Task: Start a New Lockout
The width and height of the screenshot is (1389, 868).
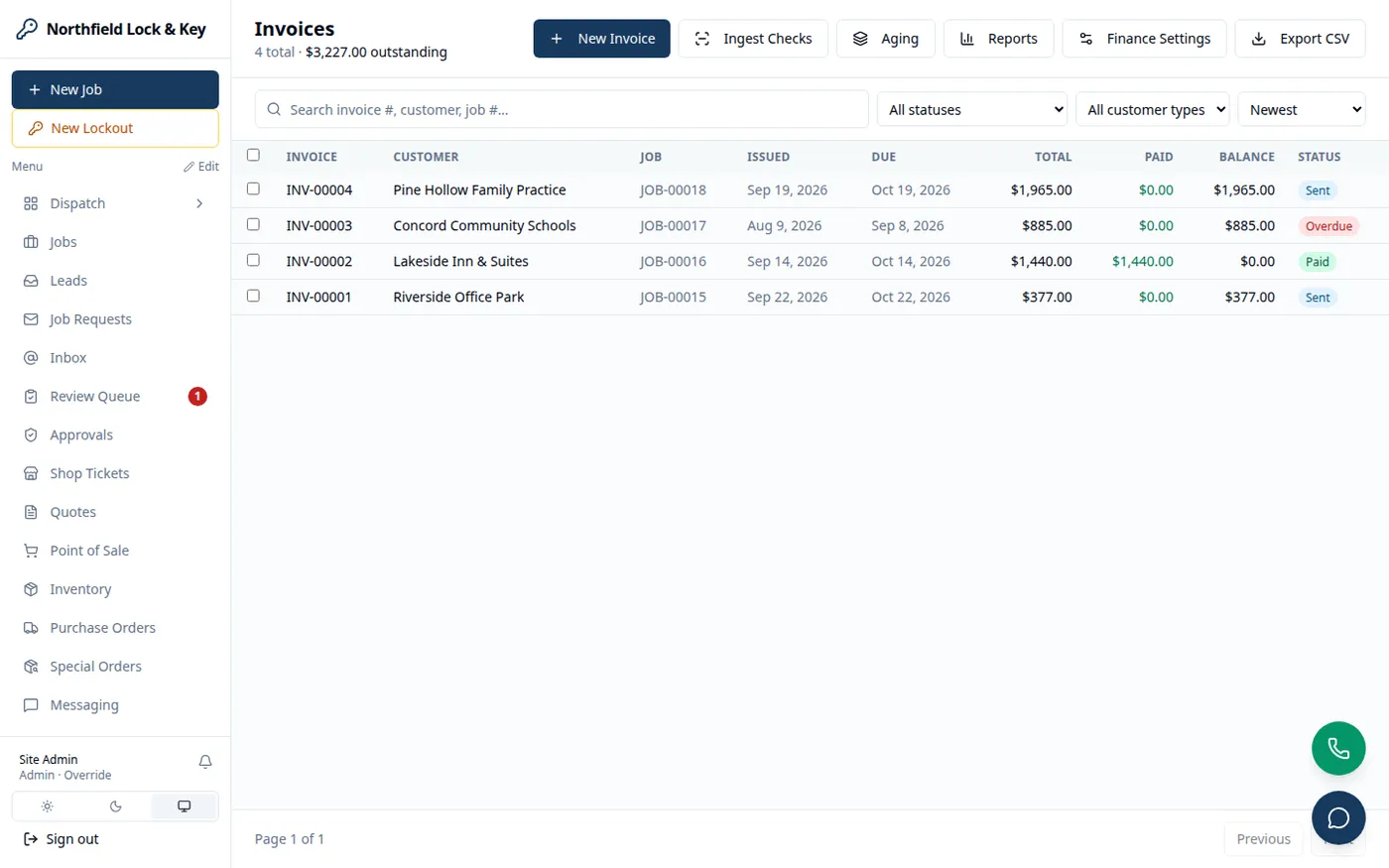Action: pos(115,128)
